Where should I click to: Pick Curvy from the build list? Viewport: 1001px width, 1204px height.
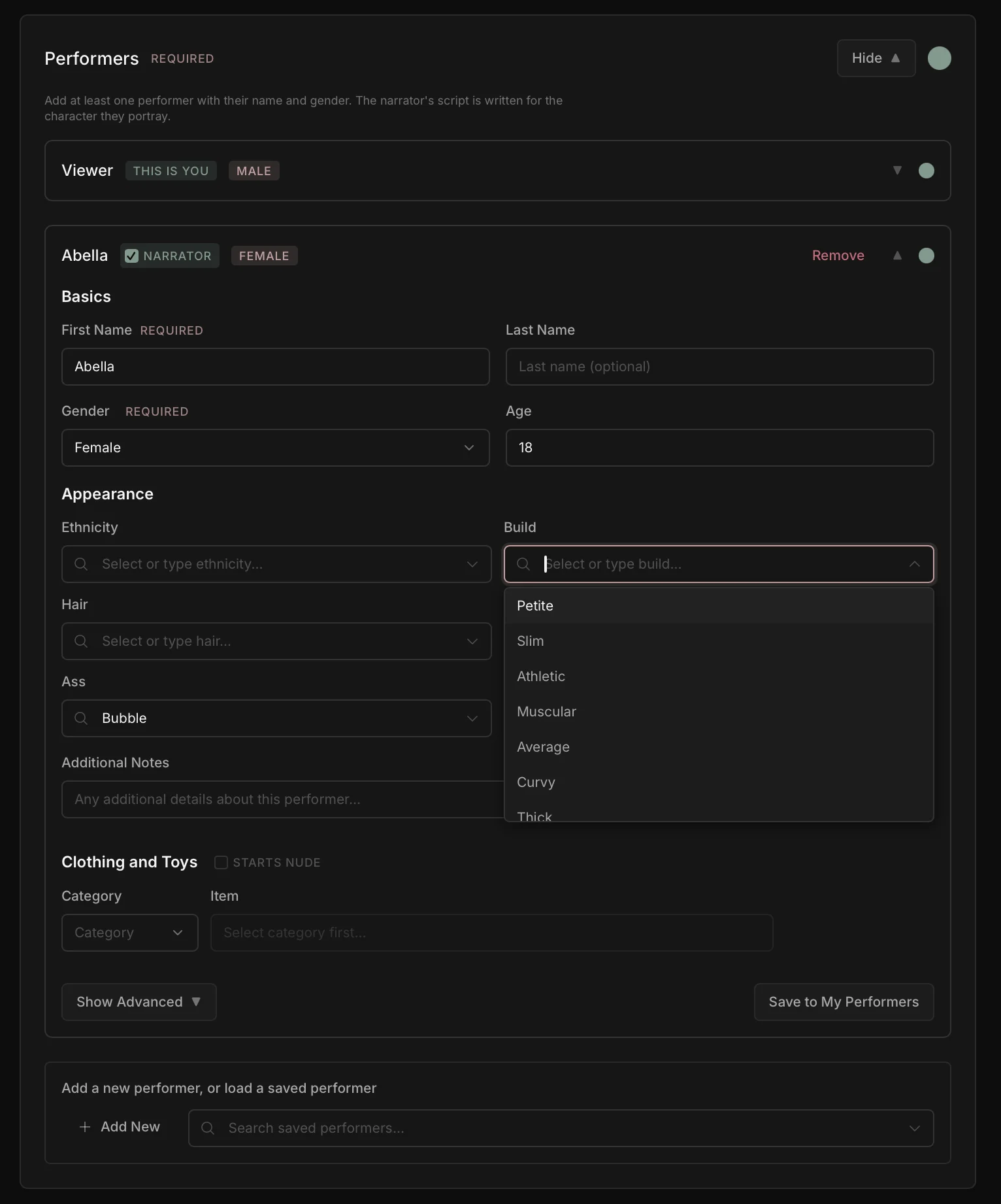coord(719,782)
